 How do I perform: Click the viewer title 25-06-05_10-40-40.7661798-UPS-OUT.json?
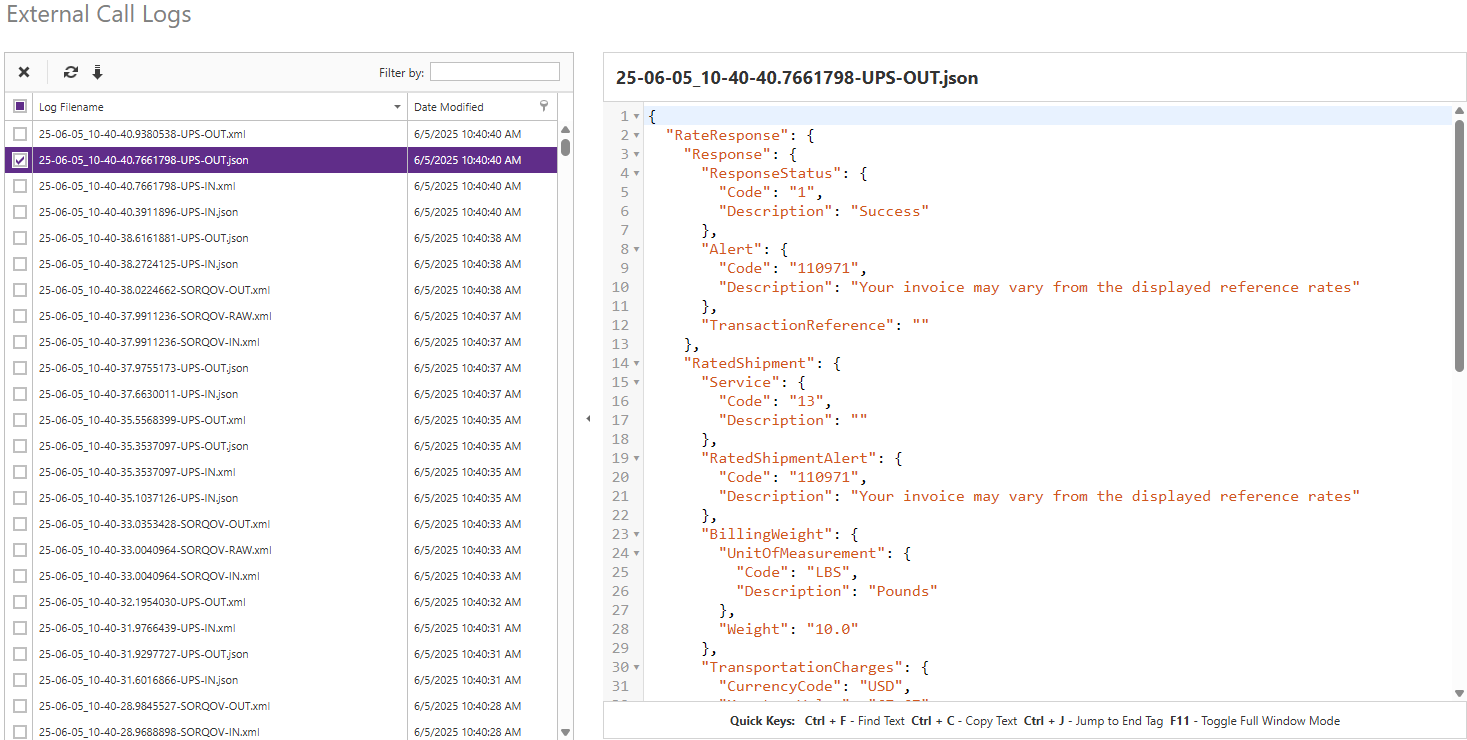coord(797,78)
